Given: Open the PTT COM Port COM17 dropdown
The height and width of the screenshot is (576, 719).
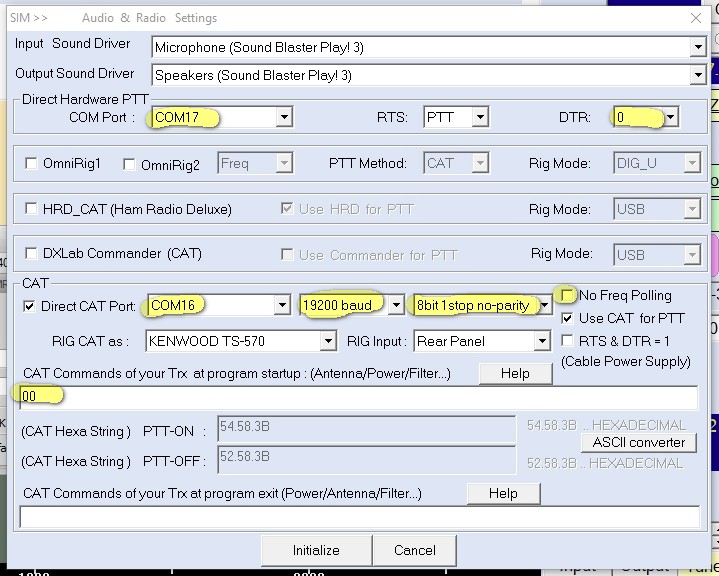Looking at the screenshot, I should pos(284,118).
